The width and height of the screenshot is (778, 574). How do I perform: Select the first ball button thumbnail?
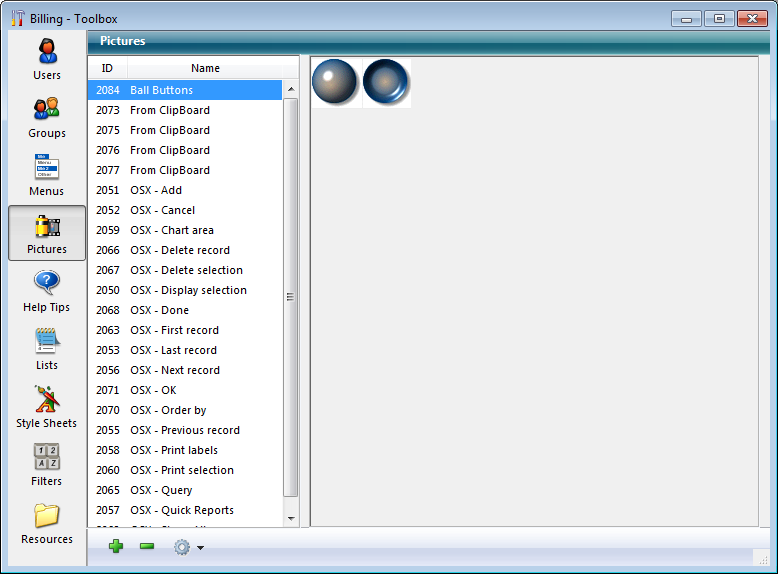coord(335,82)
